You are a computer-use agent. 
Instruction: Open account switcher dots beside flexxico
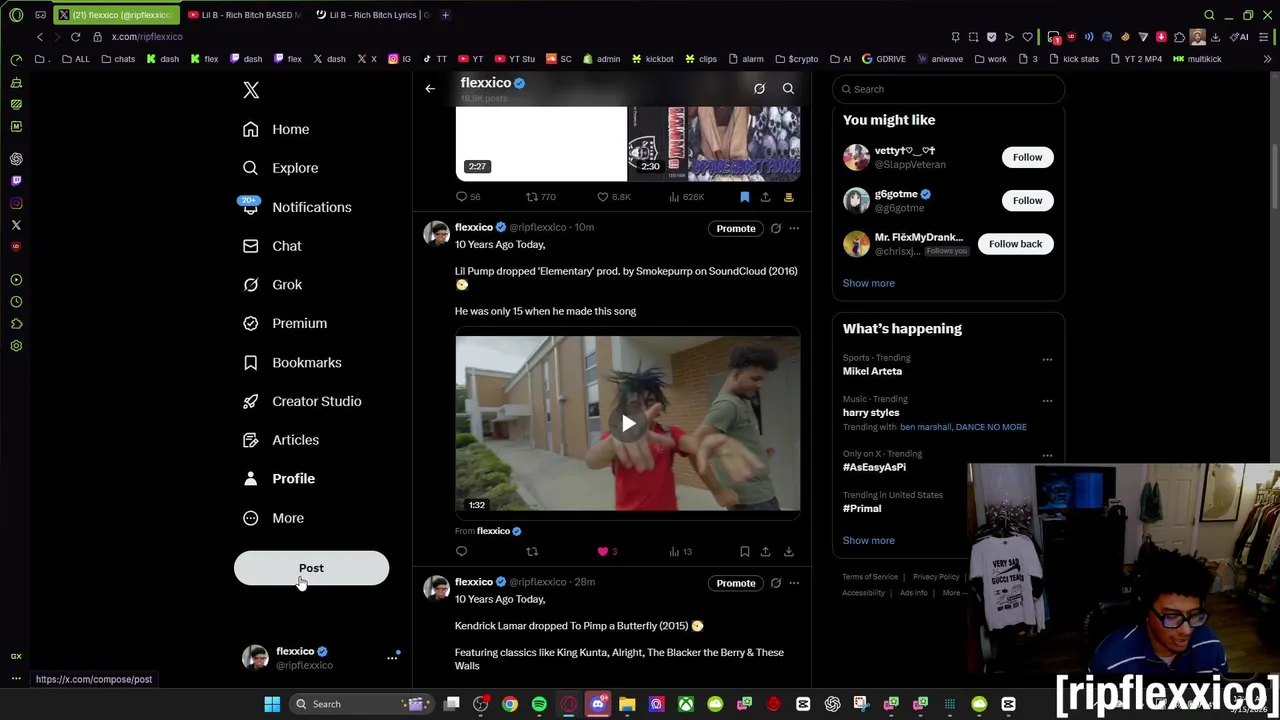(392, 657)
